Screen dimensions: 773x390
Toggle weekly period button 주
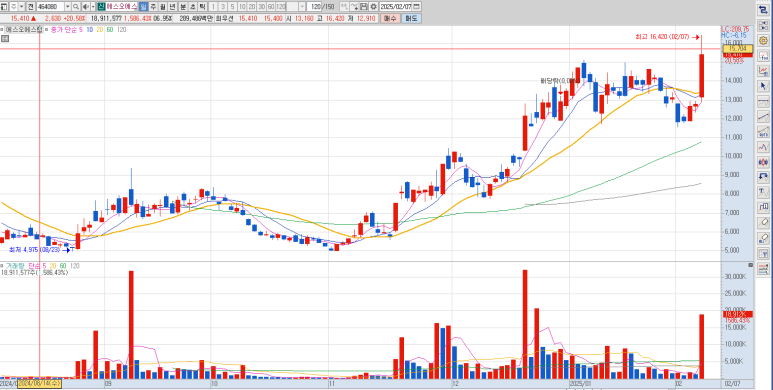coord(153,6)
